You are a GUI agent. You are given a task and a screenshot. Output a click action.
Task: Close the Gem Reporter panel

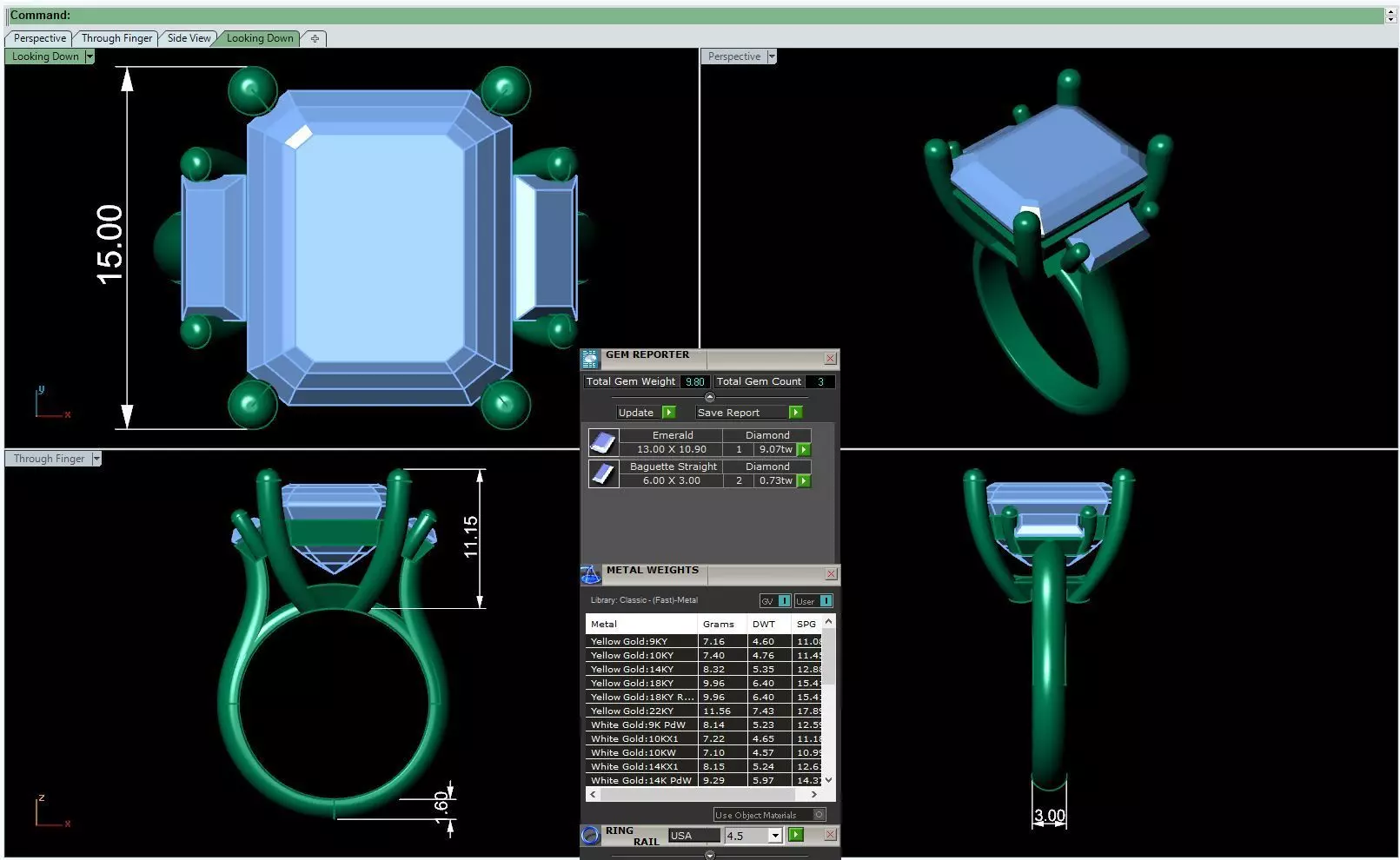point(831,358)
